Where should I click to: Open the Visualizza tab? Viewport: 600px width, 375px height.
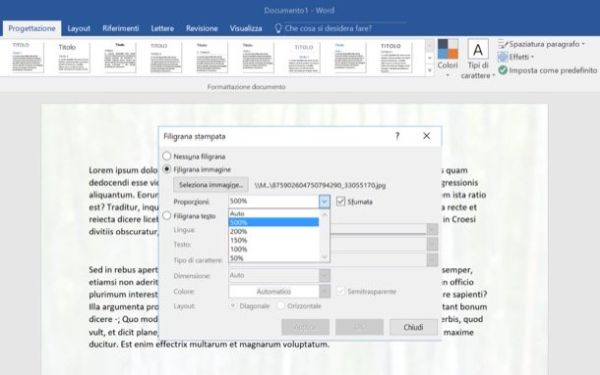(x=246, y=29)
